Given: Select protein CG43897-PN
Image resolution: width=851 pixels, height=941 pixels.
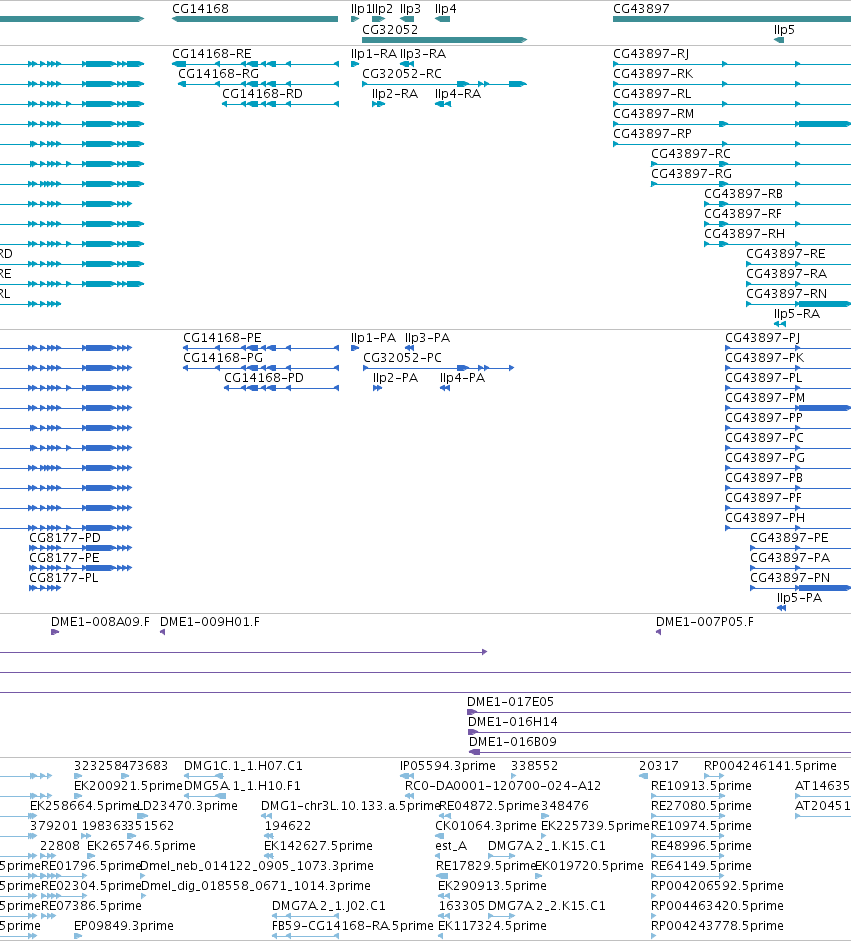Looking at the screenshot, I should click(x=790, y=577).
